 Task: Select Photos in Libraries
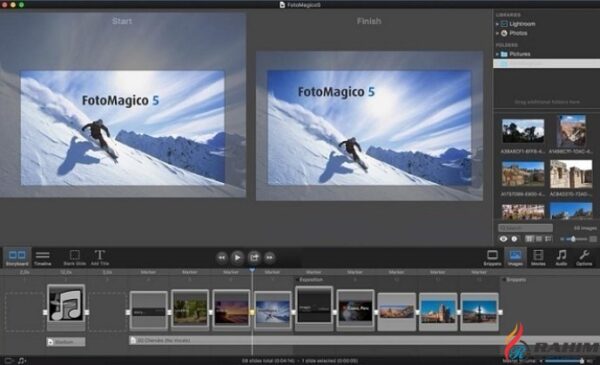click(x=518, y=33)
